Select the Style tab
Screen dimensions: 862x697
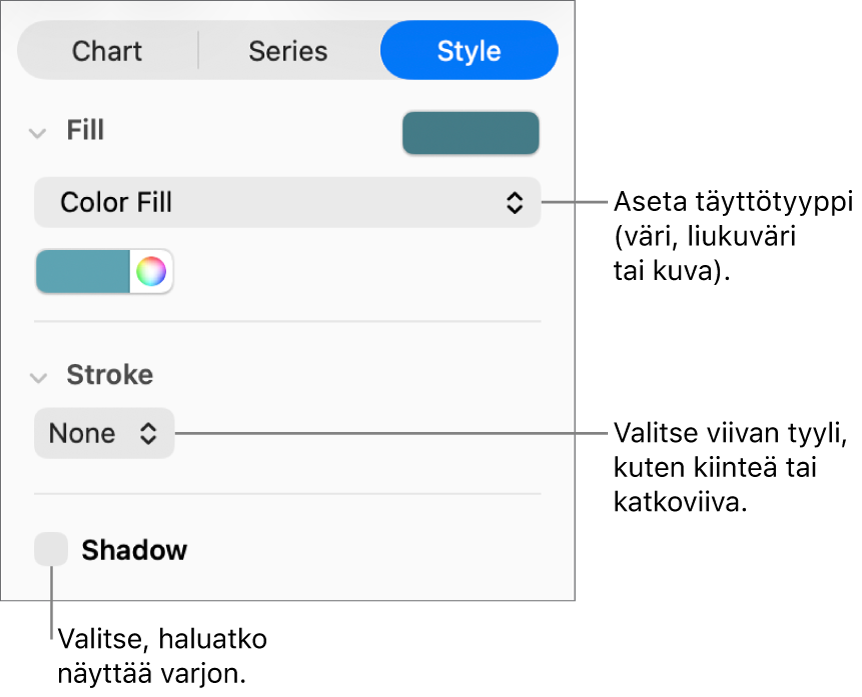point(469,51)
